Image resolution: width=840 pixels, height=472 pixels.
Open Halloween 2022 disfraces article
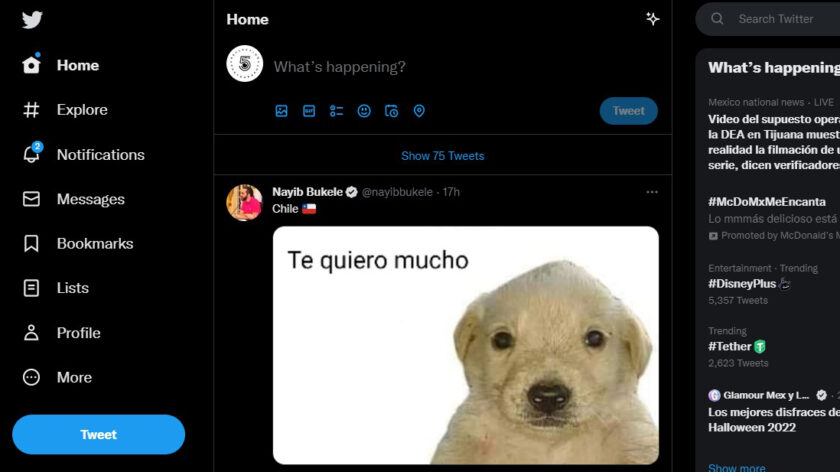774,420
